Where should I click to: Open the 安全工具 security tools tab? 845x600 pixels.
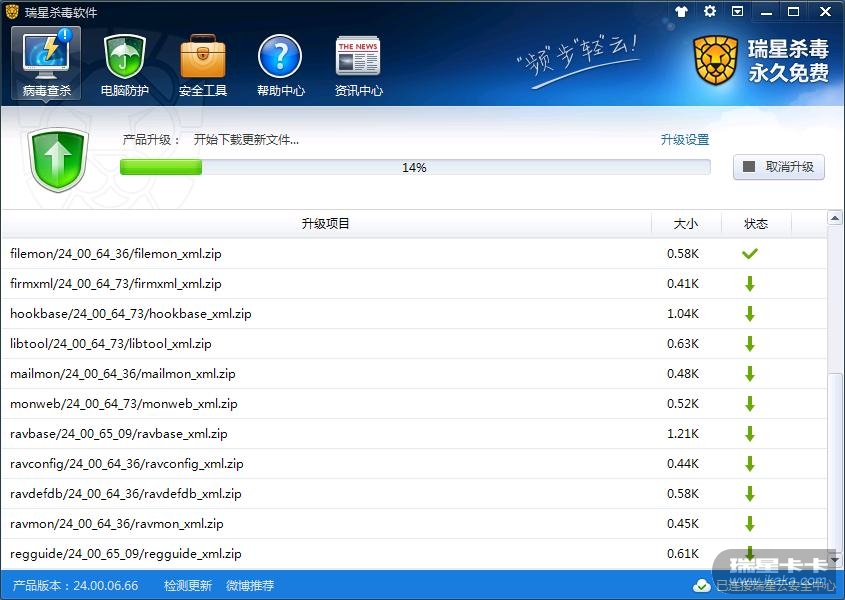coord(203,64)
